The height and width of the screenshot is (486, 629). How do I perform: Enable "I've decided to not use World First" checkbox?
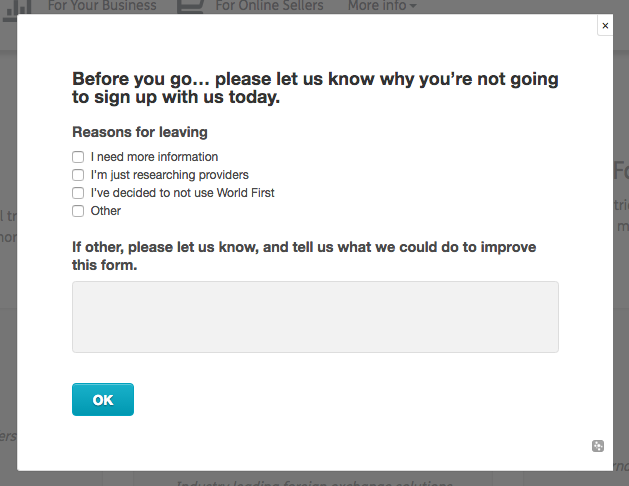[78, 193]
